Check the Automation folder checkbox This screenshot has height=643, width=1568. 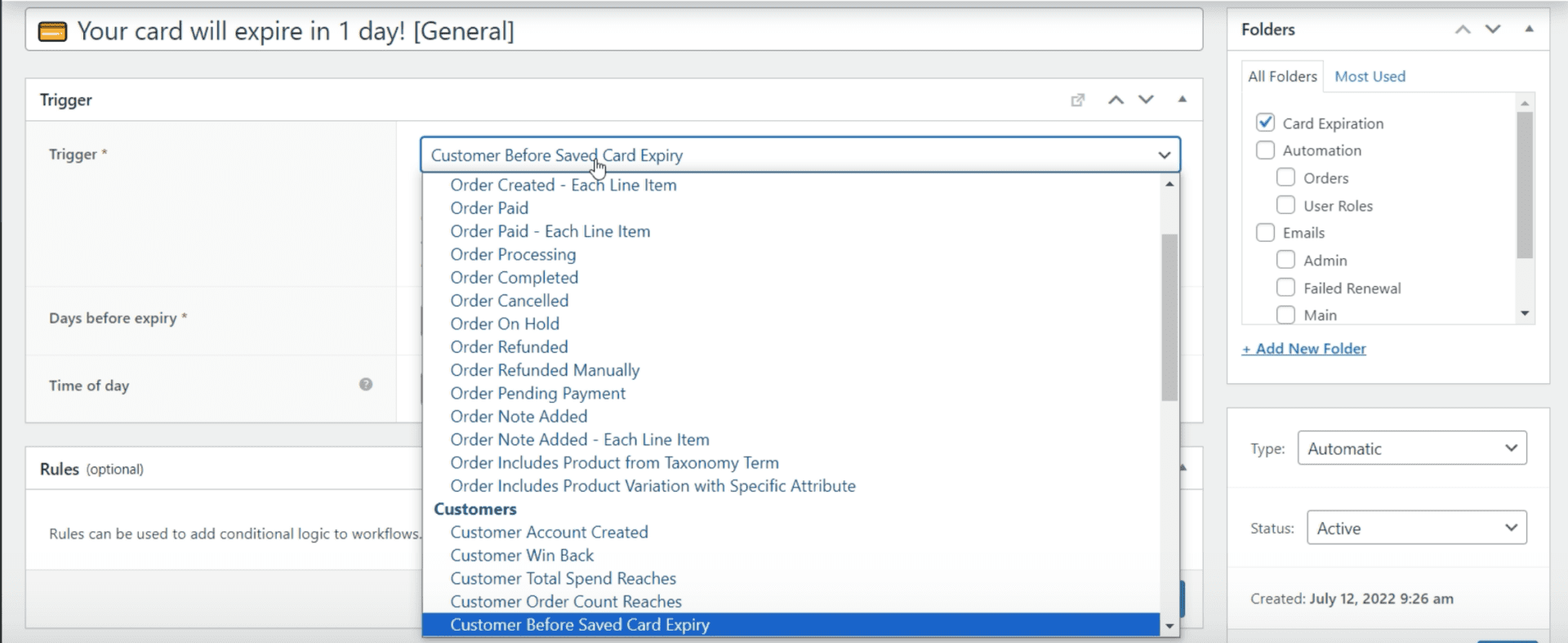[x=1265, y=150]
